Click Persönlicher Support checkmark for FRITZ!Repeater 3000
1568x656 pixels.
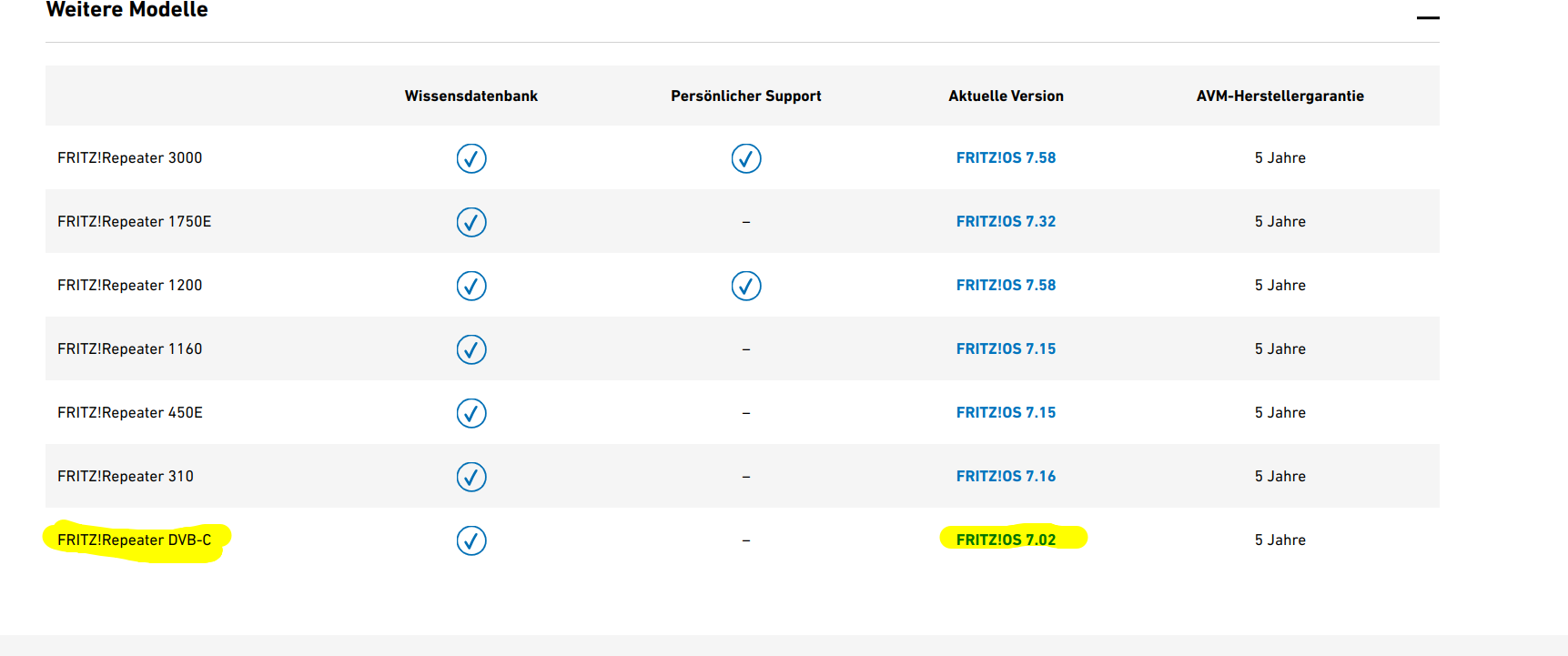(746, 158)
